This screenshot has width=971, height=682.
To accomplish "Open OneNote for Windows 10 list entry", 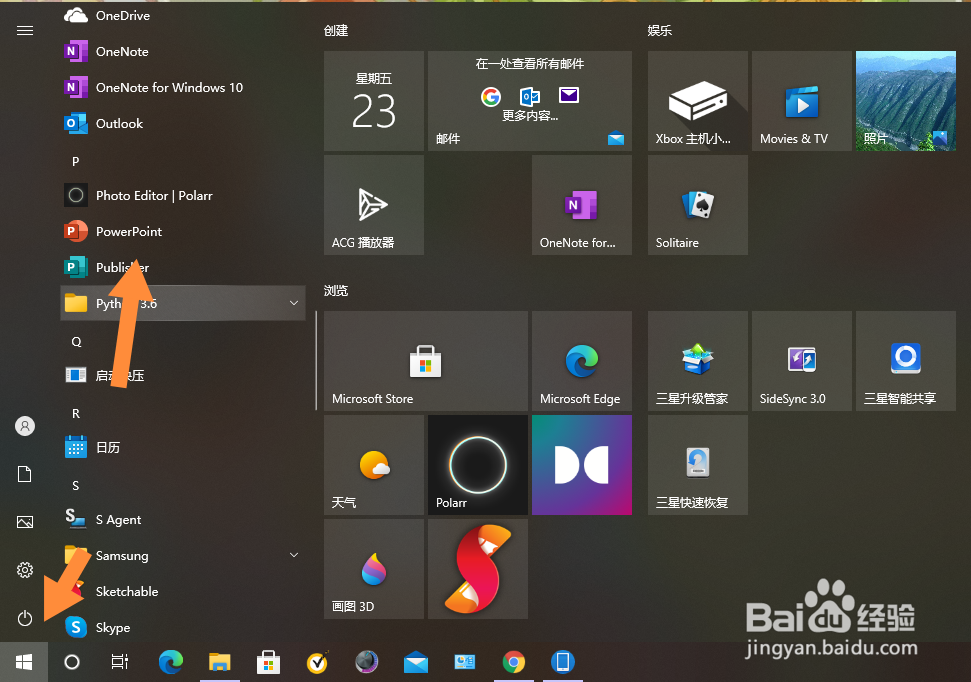I will pyautogui.click(x=183, y=87).
